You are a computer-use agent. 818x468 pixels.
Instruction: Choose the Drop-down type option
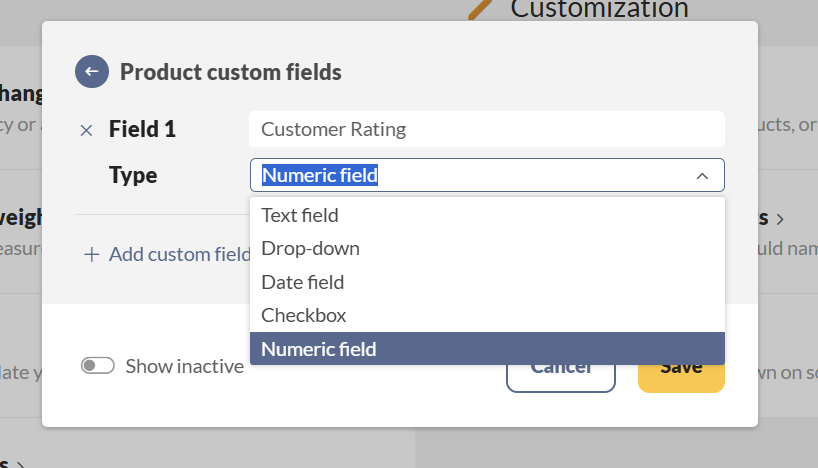310,248
